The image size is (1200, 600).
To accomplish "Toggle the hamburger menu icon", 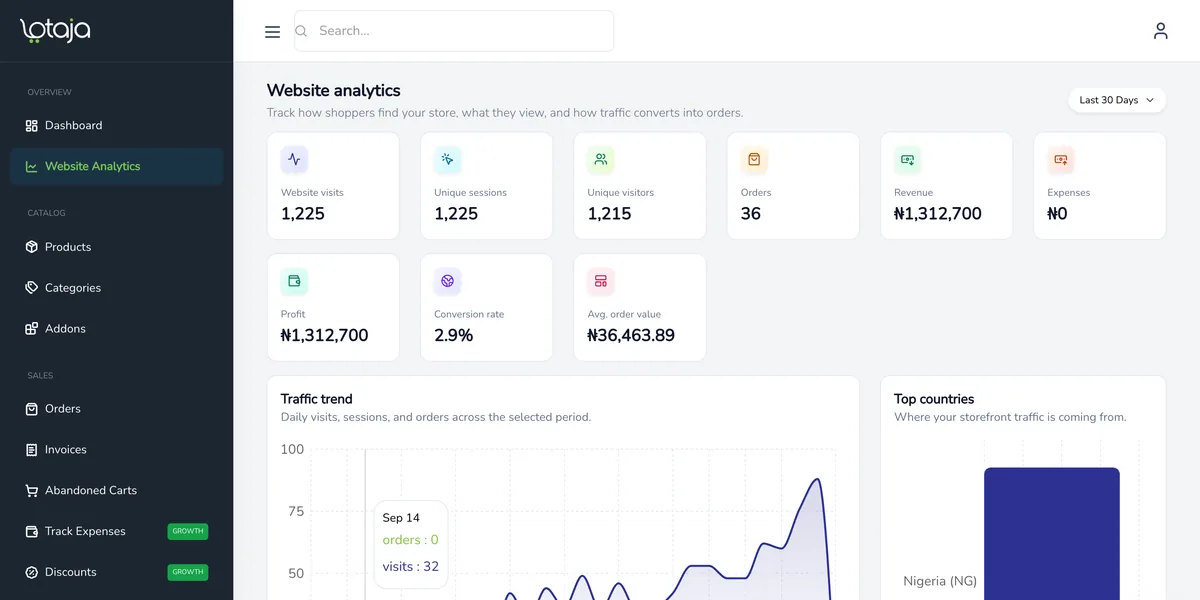I will coord(272,32).
